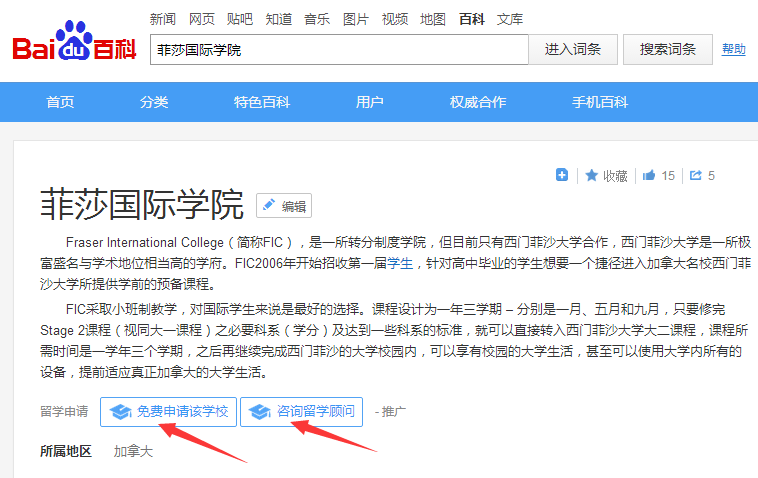
Task: Click the 收藏 text label
Action: point(615,176)
